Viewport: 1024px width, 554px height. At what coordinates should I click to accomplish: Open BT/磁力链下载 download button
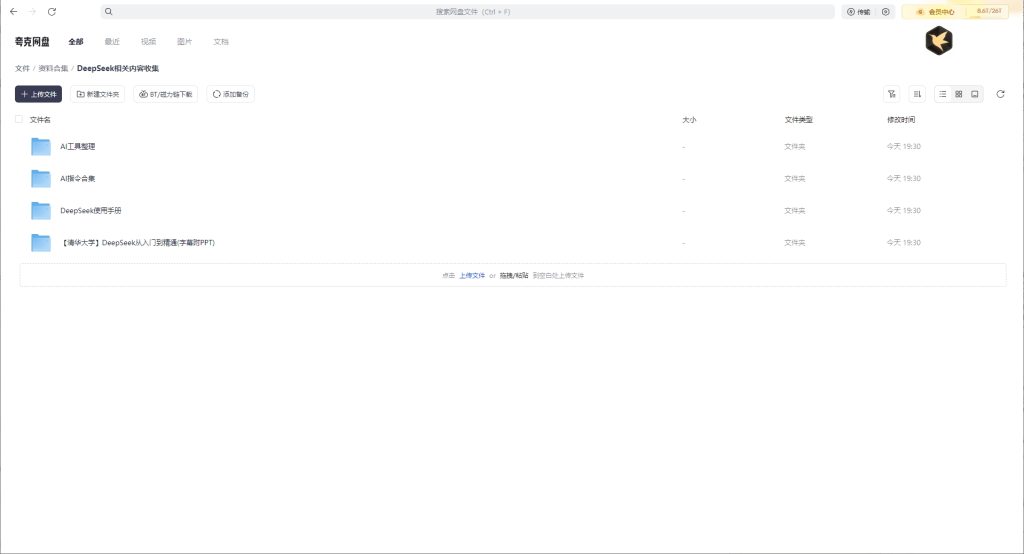(x=165, y=94)
